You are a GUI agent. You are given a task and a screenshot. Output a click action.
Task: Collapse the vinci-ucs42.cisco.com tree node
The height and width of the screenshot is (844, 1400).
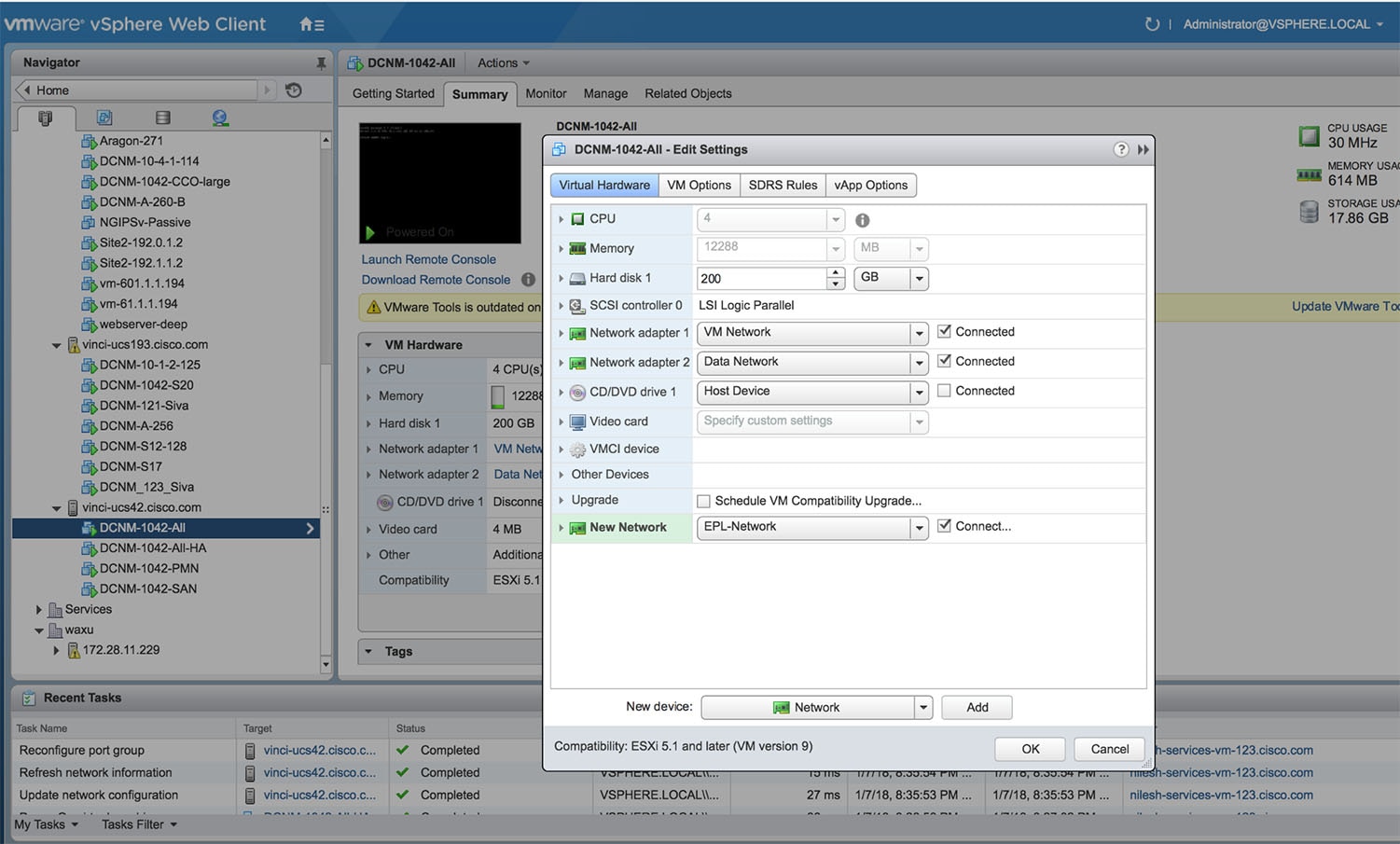click(x=56, y=507)
